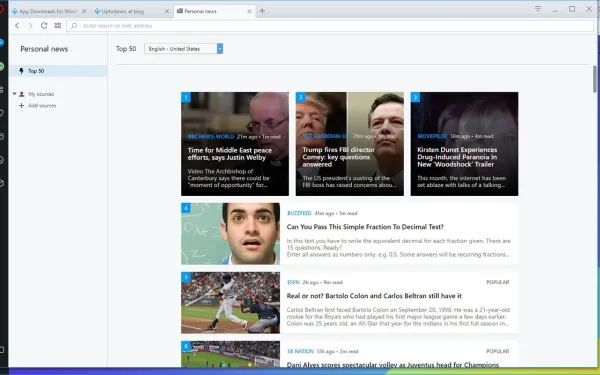
Task: Go back using the back arrow
Action: click(17, 26)
